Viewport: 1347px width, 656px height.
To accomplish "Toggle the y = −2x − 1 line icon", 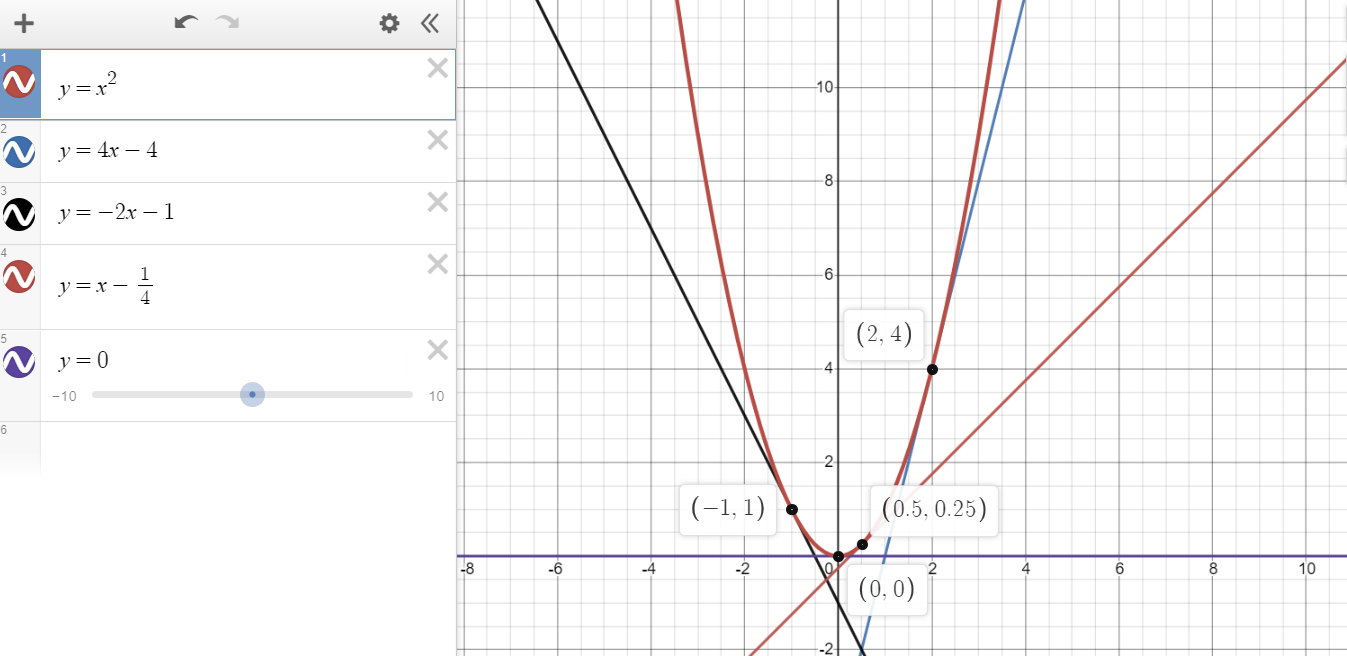I will click(20, 213).
